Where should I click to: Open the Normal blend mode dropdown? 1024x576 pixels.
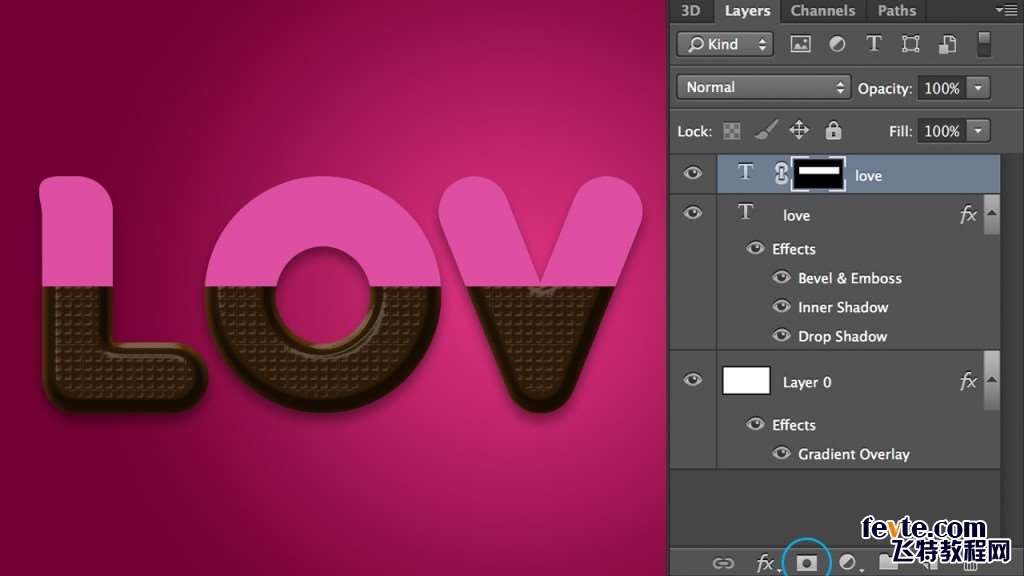[763, 87]
